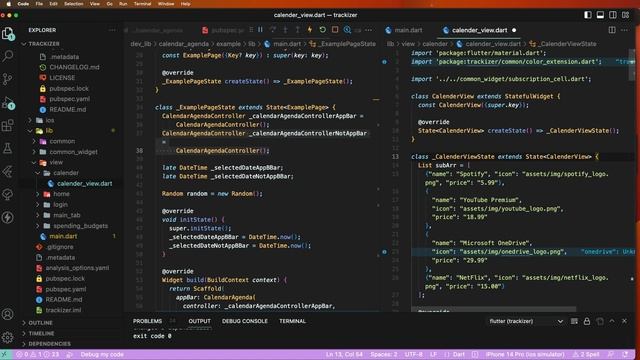Expand the DEPENDENCIES section
Screen dimensions: 640x360
click(x=49, y=344)
